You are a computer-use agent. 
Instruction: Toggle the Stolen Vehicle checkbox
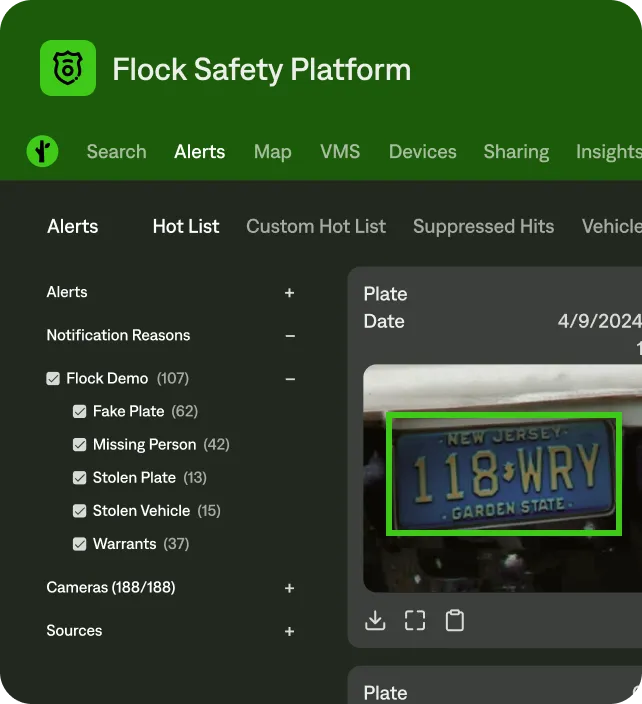[79, 511]
